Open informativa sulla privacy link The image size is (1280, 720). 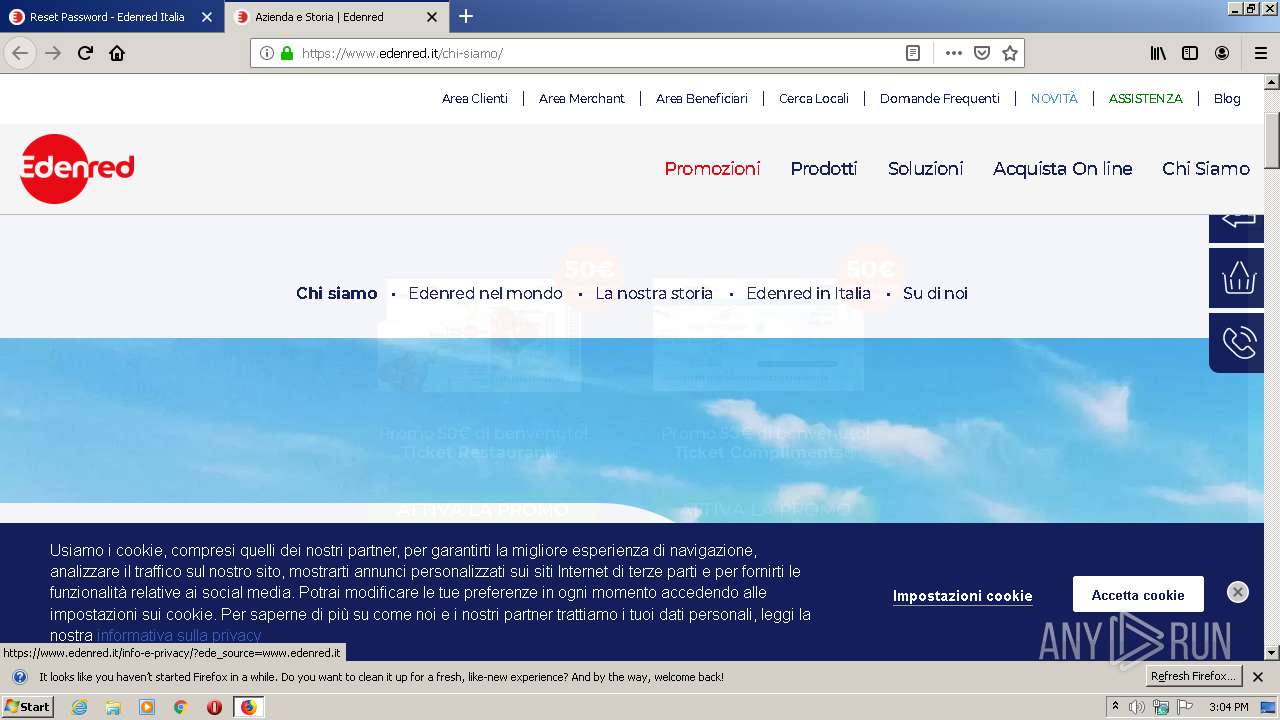[179, 635]
